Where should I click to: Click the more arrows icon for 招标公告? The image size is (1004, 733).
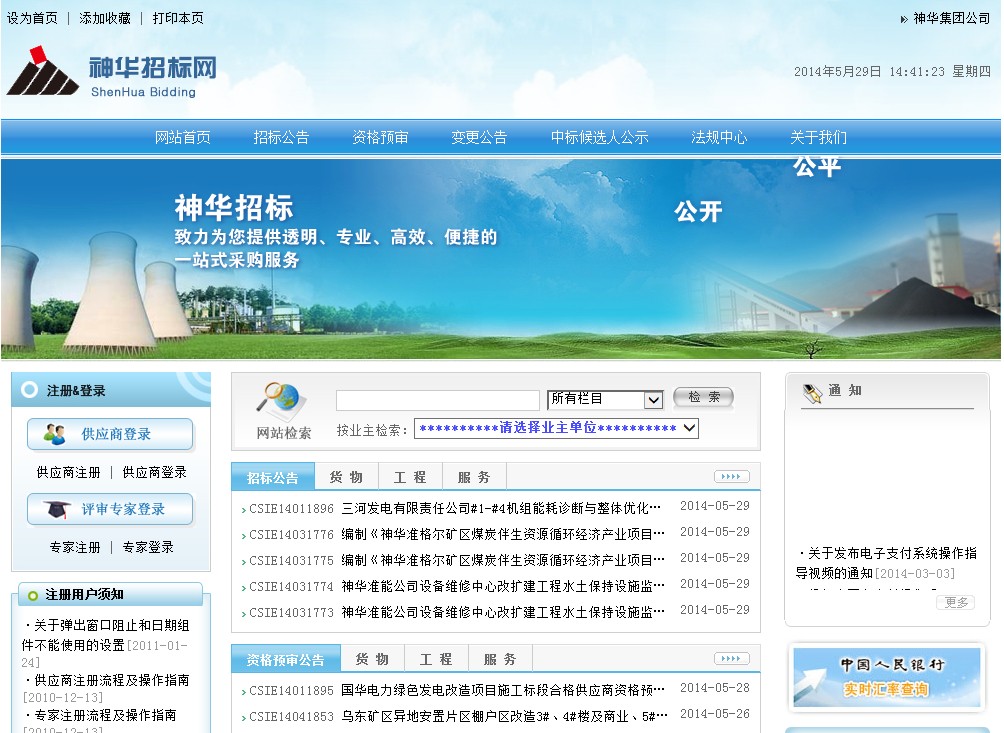click(731, 476)
